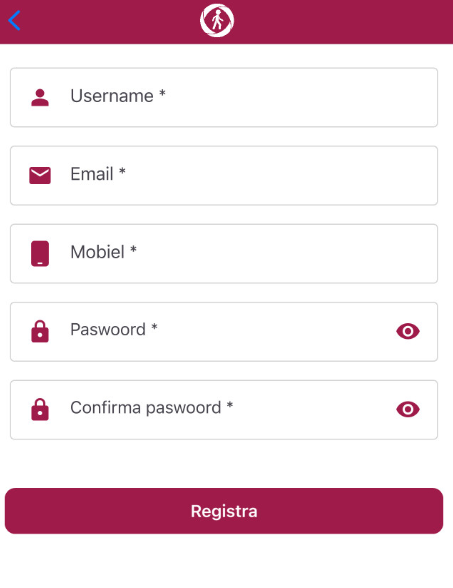Screen dimensions: 453x588
Task: Click the padlock icon beside Confirma pasword
Action: [x=40, y=410]
